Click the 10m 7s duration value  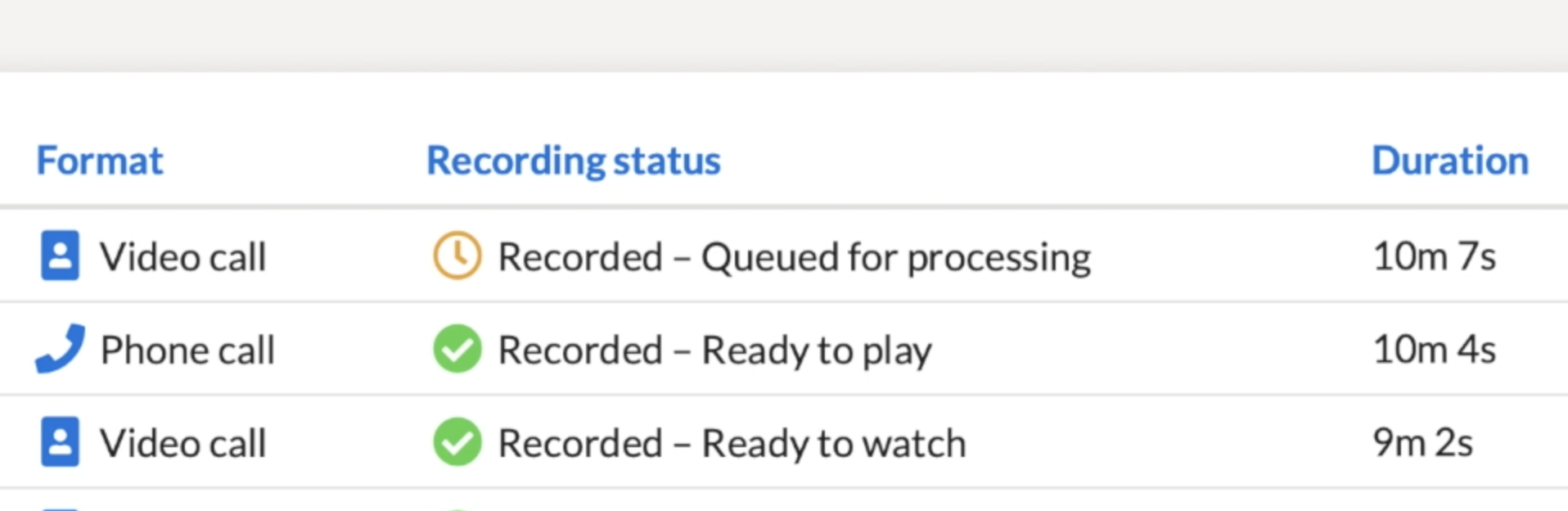click(x=1435, y=256)
